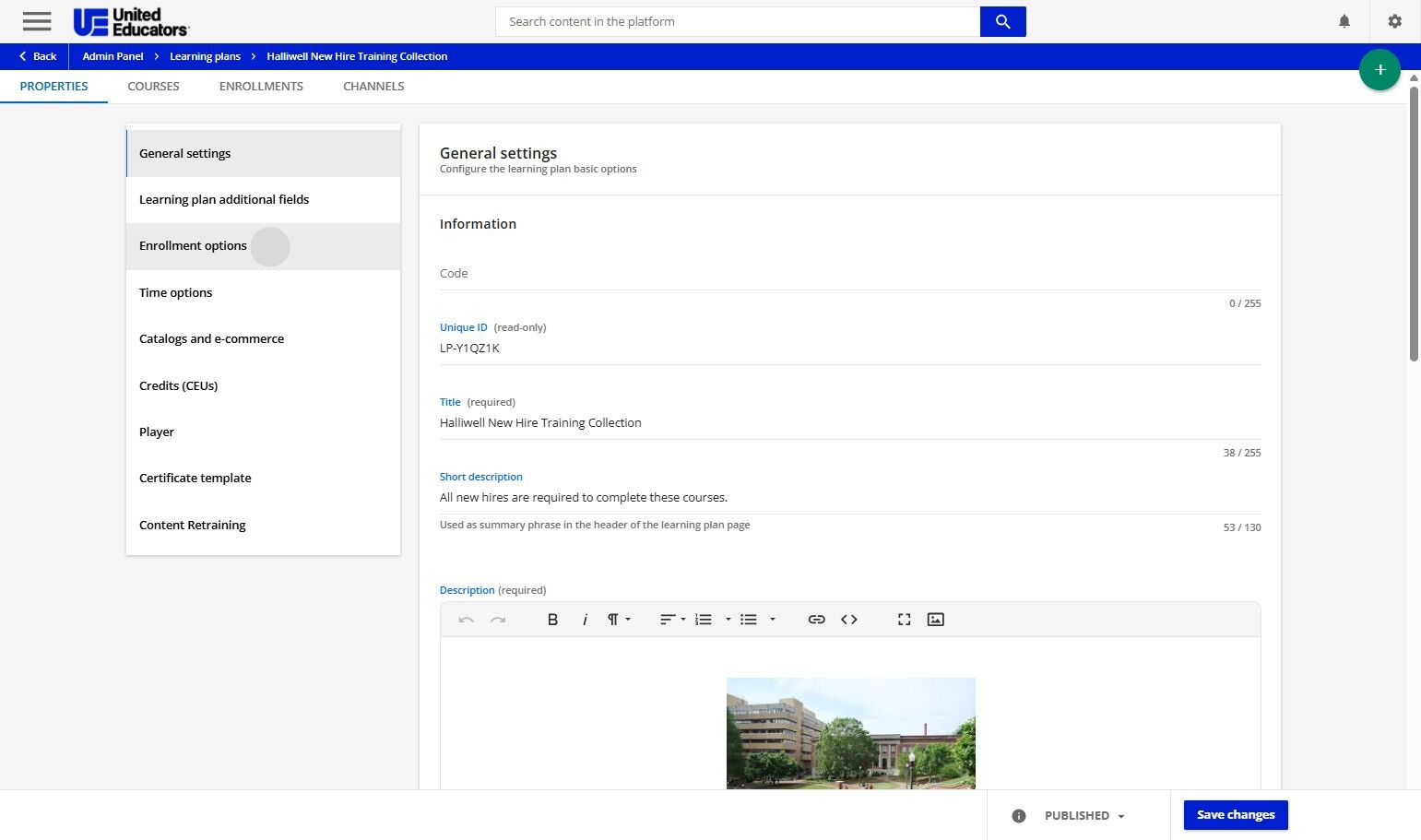
Task: Click the United Educators logo
Action: 131,21
